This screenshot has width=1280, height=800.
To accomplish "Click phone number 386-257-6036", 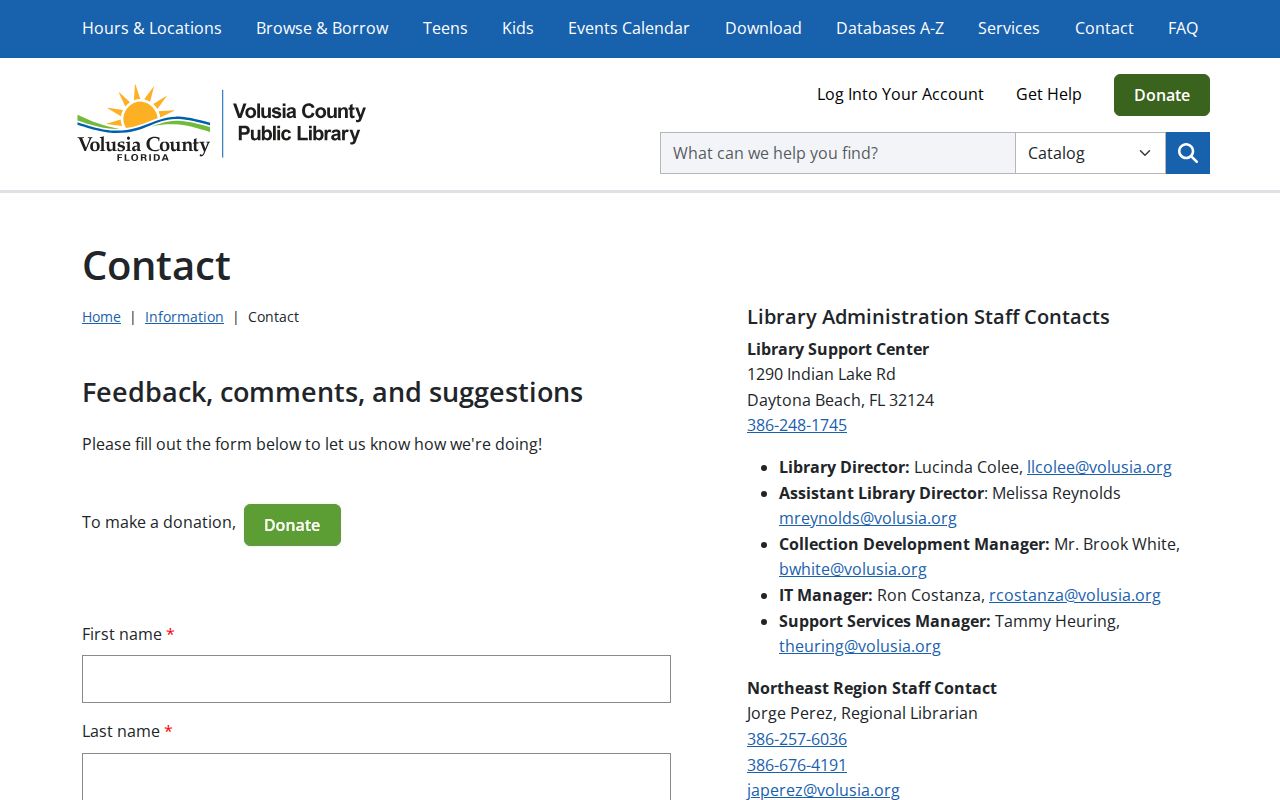I will (x=797, y=739).
